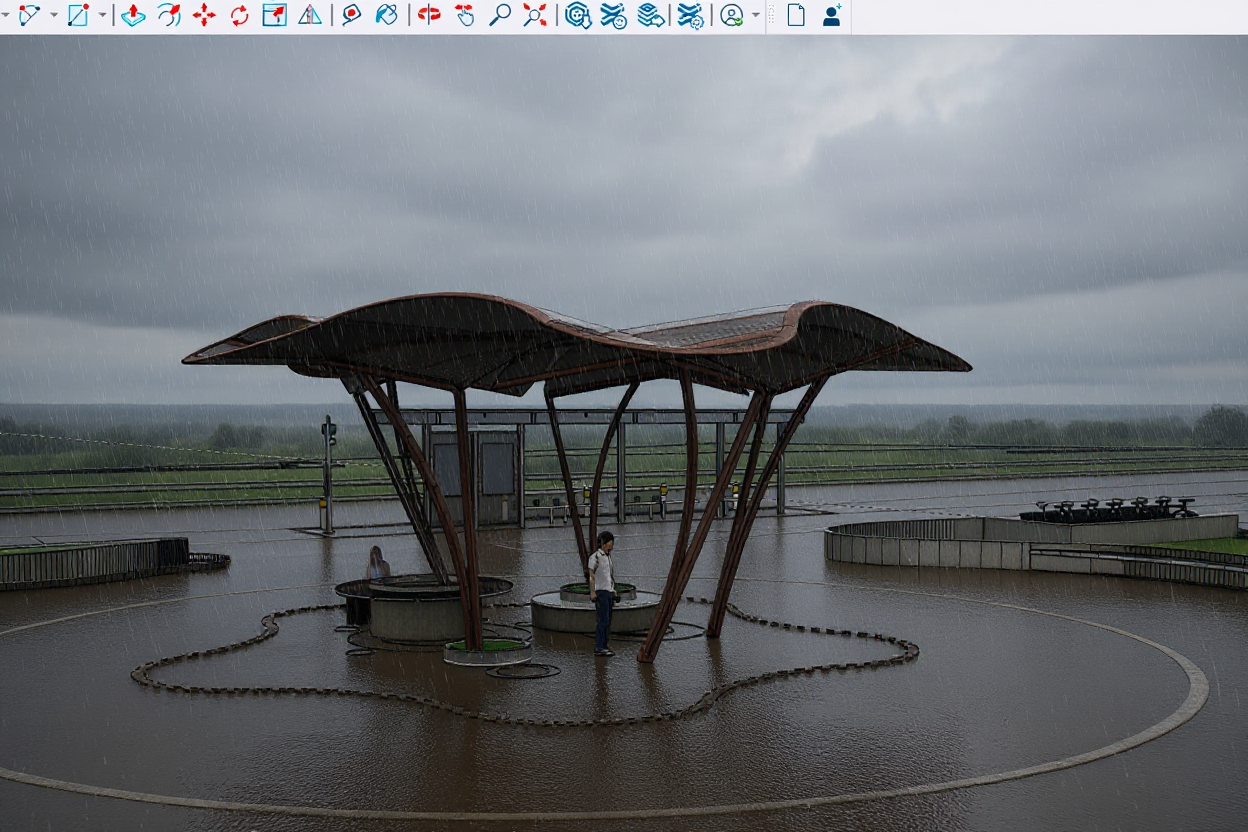Expand the rectangle shapes dropdown arrow

coord(102,15)
